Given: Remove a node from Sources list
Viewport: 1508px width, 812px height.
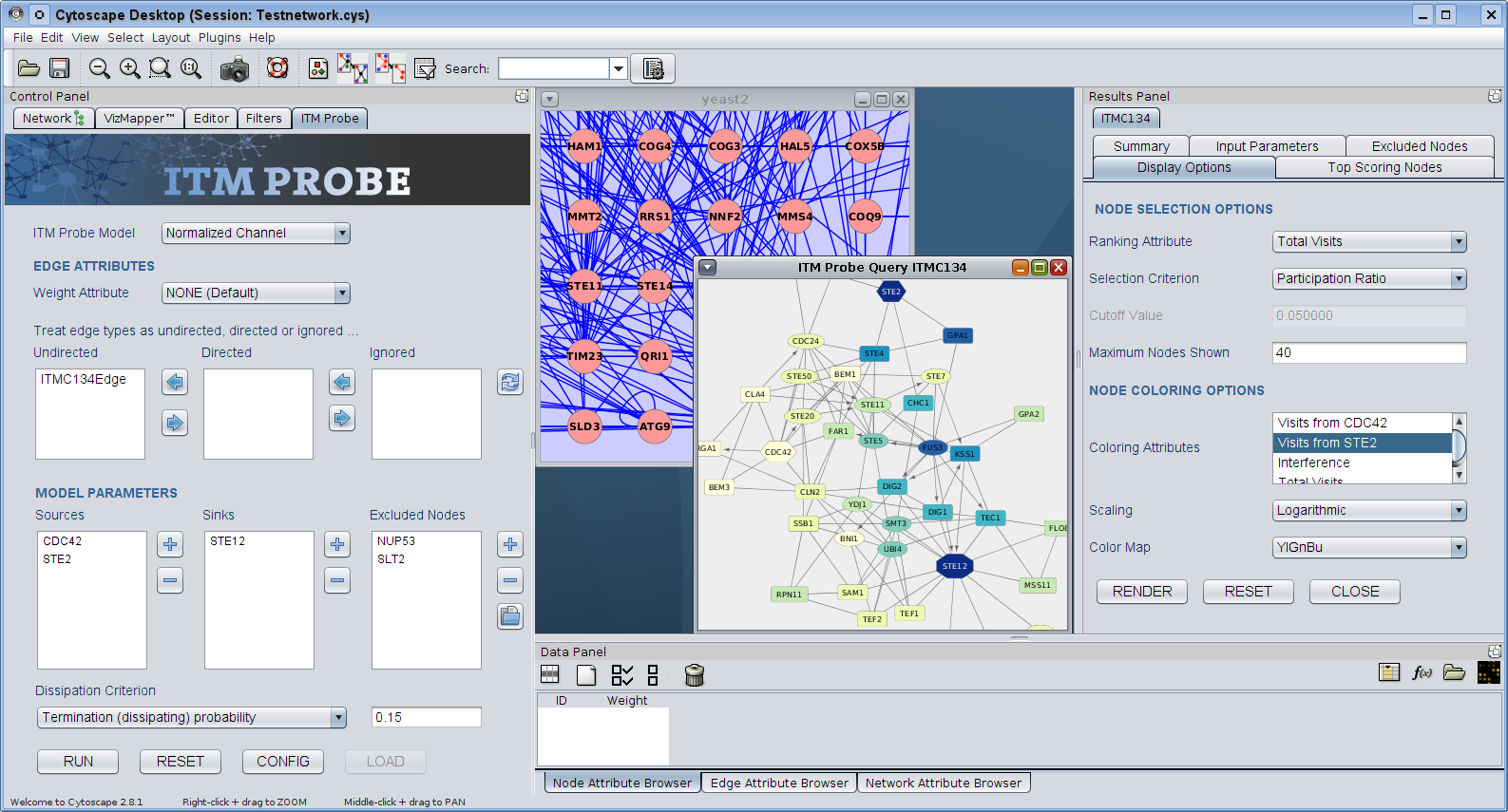Looking at the screenshot, I should pyautogui.click(x=170, y=580).
